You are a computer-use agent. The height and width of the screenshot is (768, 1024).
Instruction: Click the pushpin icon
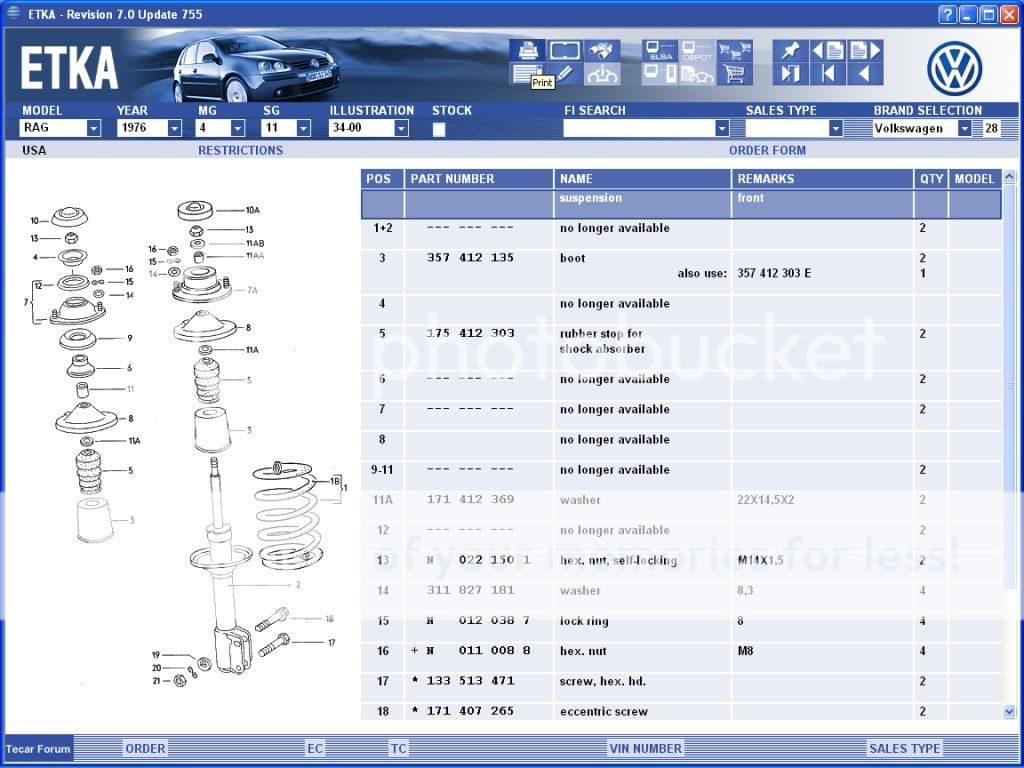click(790, 51)
